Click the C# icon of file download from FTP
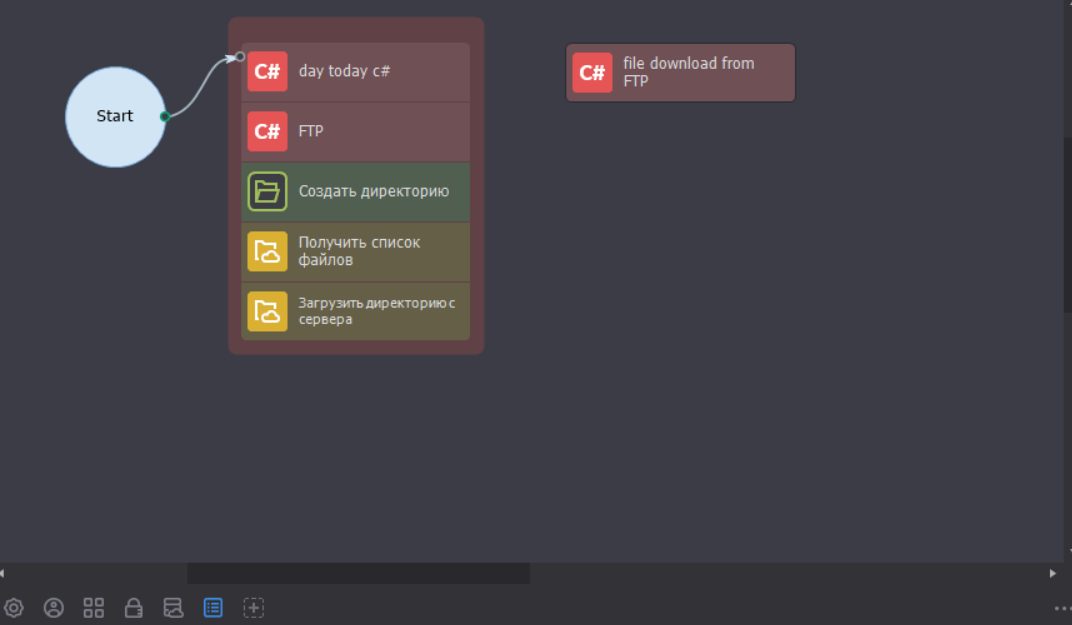This screenshot has height=625, width=1072. 592,72
